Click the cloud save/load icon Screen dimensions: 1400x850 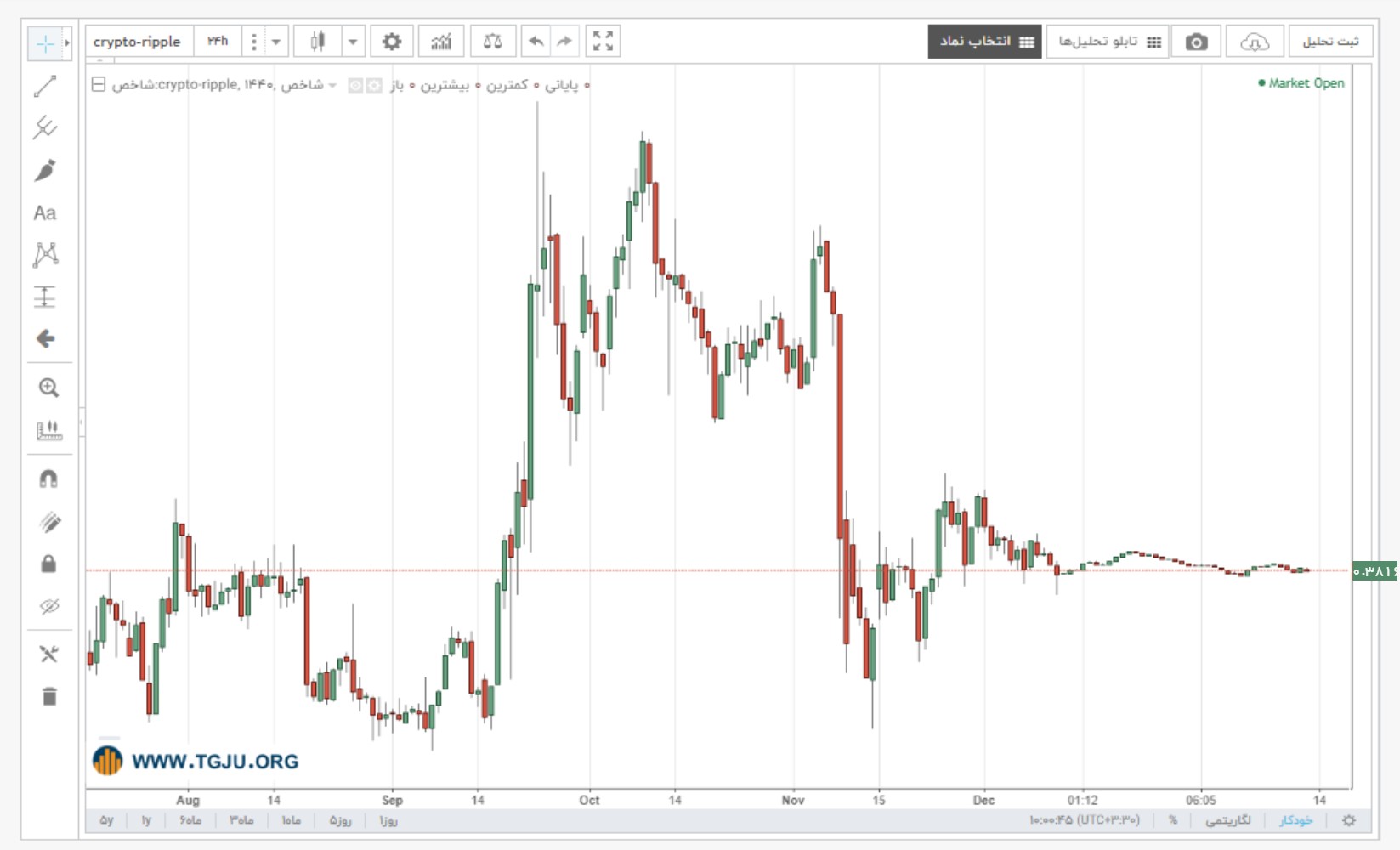[x=1255, y=42]
